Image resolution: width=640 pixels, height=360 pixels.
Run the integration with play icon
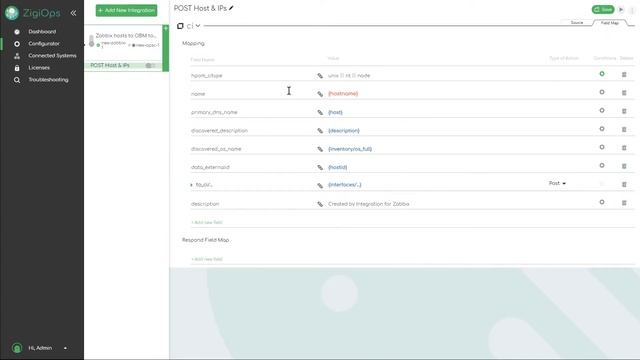click(621, 9)
